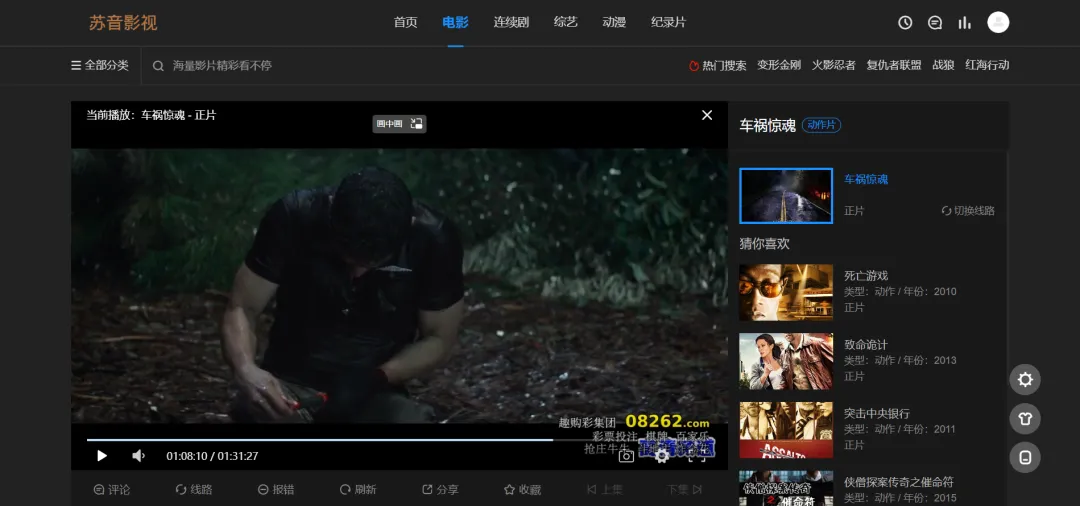This screenshot has height=506, width=1080.
Task: Go to 首页 home tab
Action: pyautogui.click(x=406, y=23)
